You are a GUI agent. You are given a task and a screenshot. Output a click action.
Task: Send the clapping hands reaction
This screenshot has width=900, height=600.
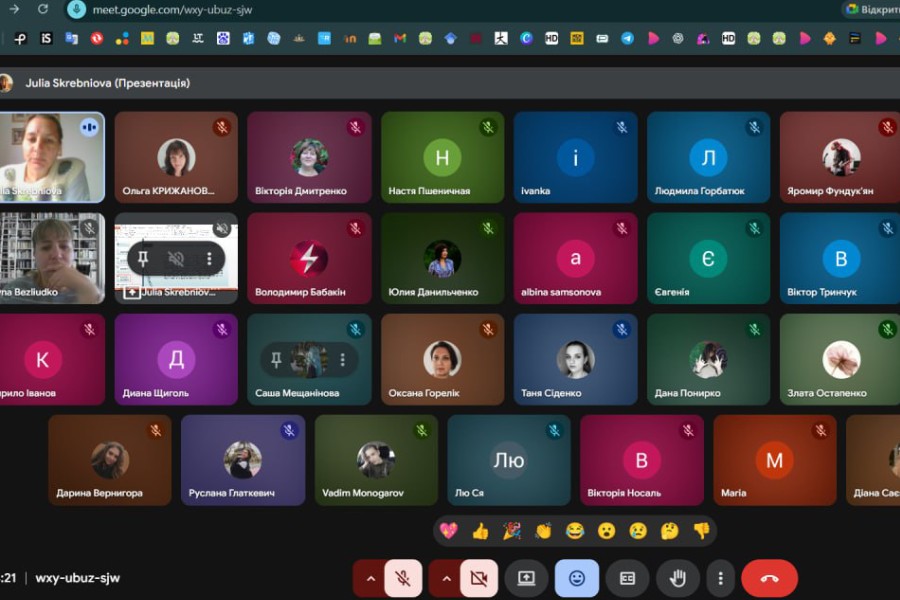click(x=543, y=531)
